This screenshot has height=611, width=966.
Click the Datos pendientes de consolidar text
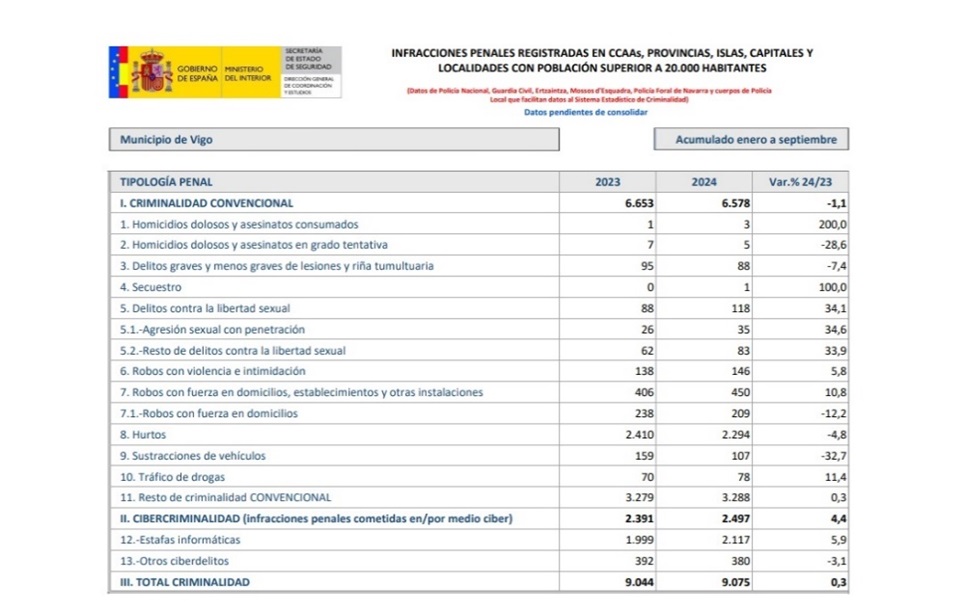pyautogui.click(x=578, y=112)
